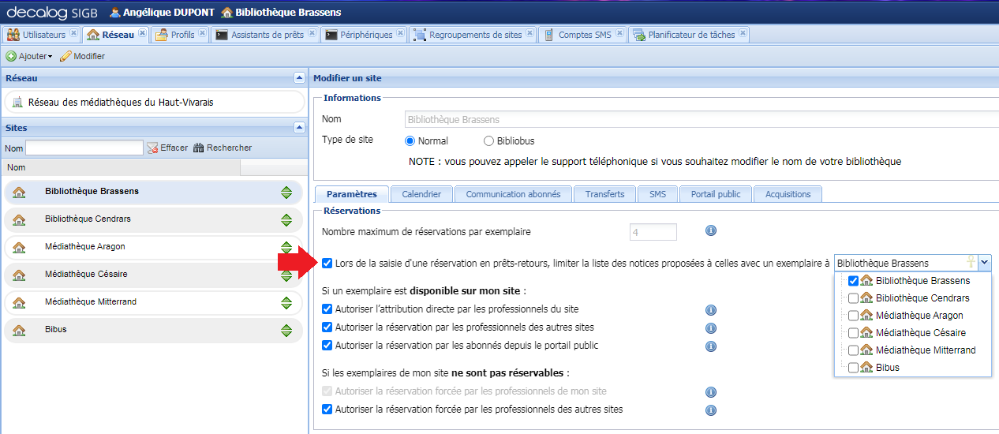
Task: Select Bibus in sites list
Action: click(154, 329)
